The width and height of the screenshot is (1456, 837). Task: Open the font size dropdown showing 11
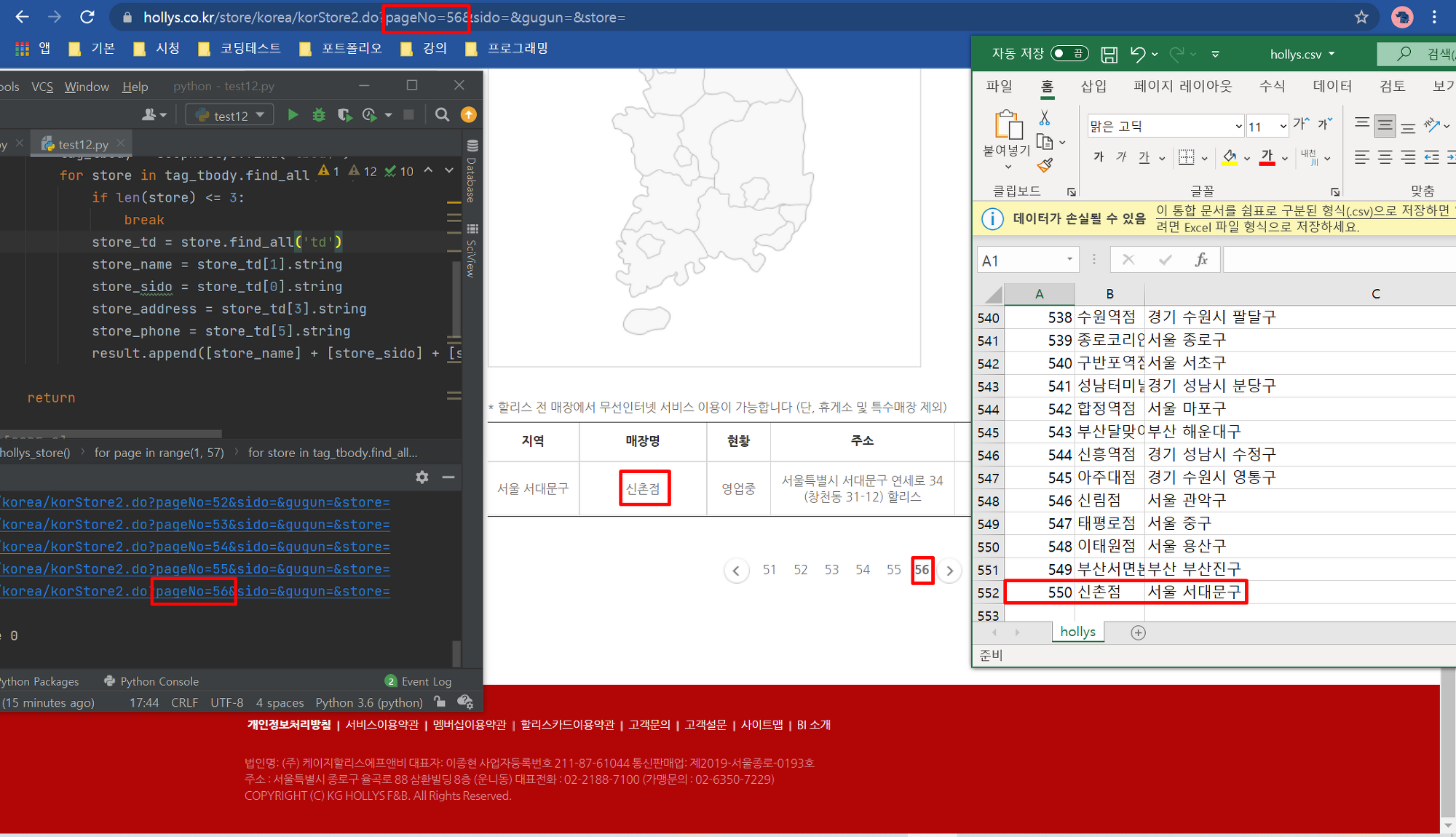(1283, 127)
